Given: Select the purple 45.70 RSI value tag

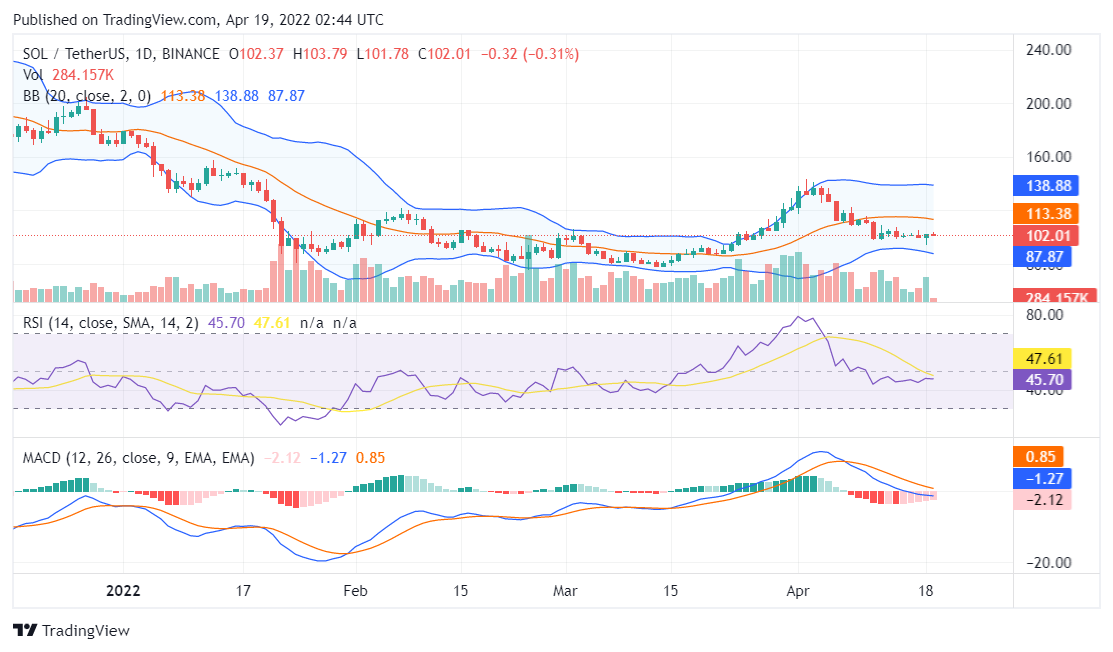Looking at the screenshot, I should 1043,380.
